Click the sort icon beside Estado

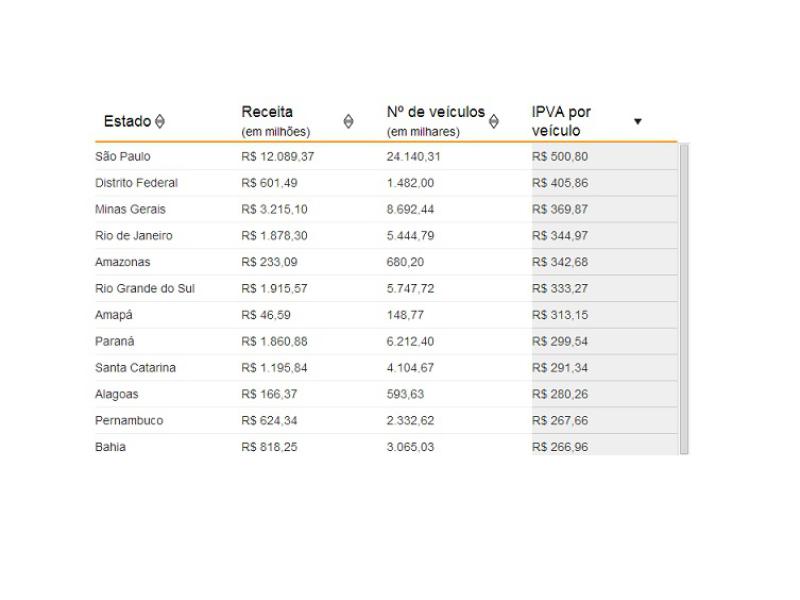[x=160, y=122]
